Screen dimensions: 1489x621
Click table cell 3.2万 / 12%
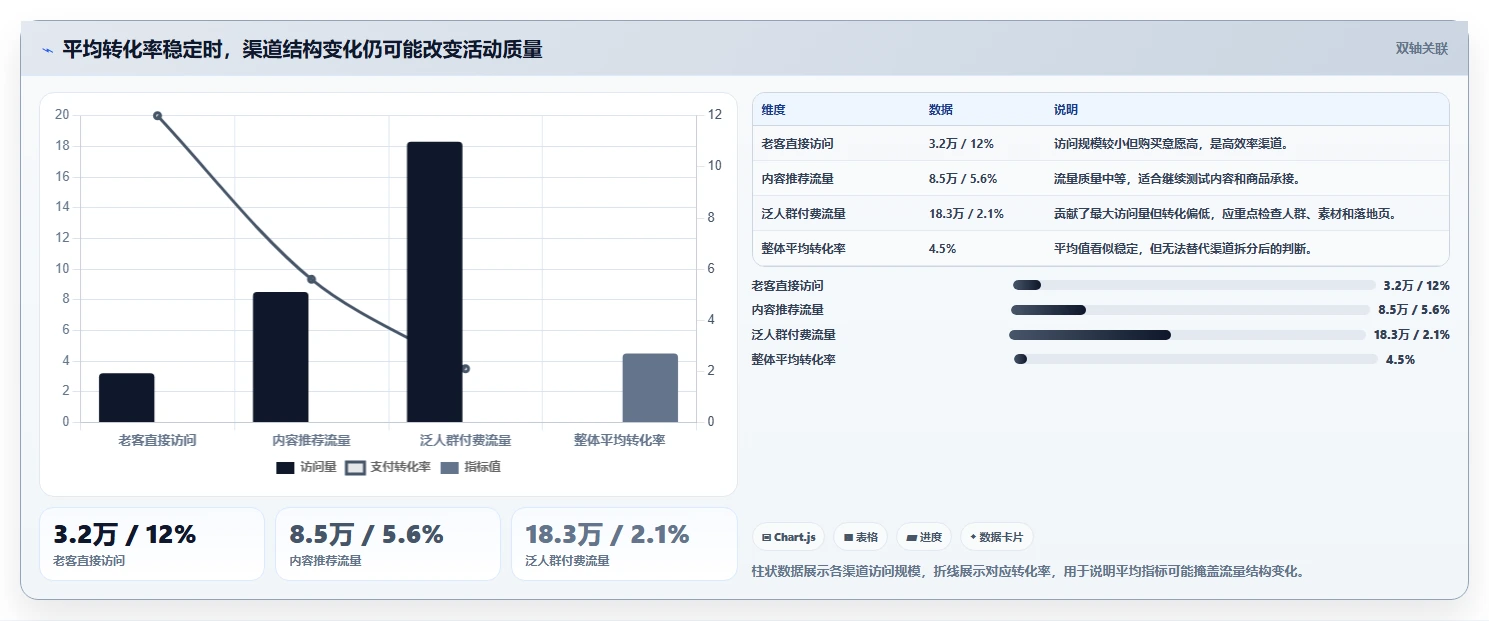pos(961,144)
